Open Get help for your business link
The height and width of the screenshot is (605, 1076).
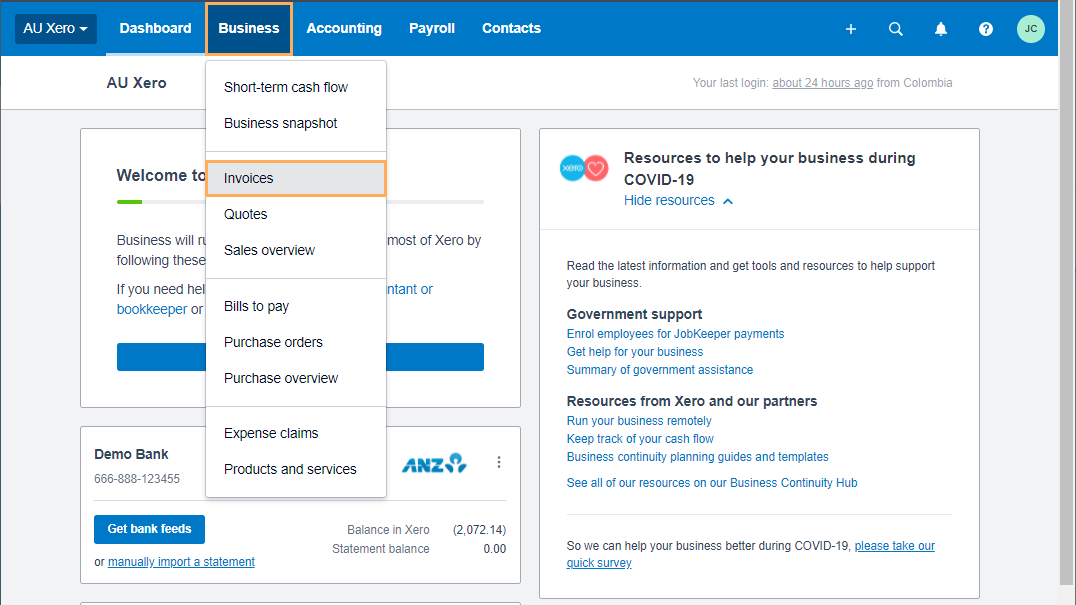click(635, 352)
